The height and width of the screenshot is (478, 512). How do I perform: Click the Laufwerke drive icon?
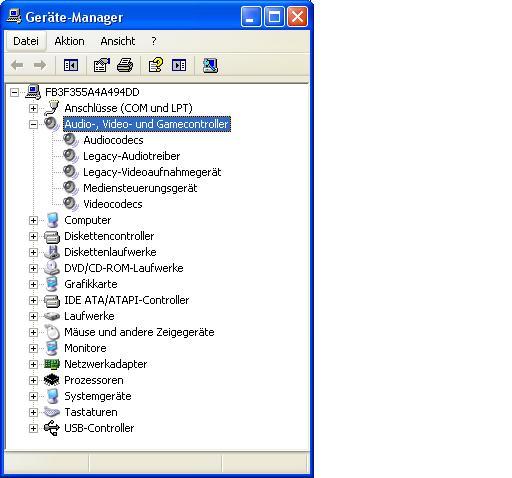(x=52, y=316)
